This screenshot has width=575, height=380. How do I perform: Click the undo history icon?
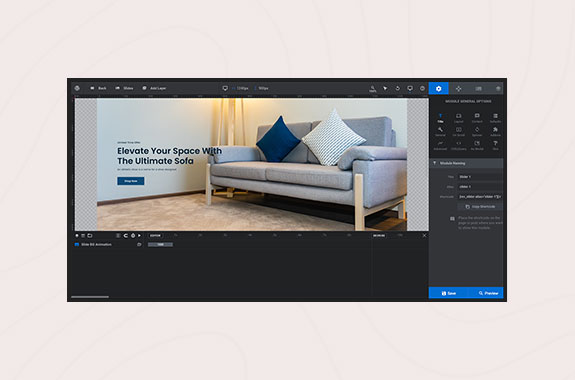398,88
